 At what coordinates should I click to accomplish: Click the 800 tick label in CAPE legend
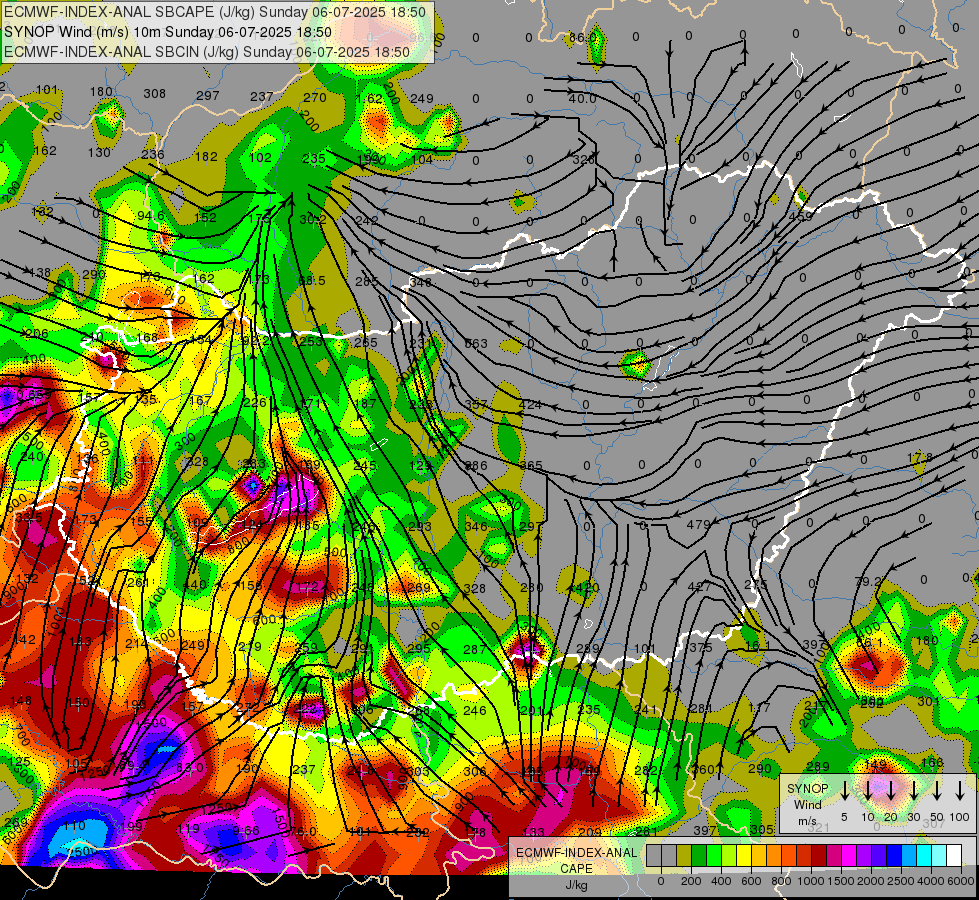pyautogui.click(x=781, y=881)
